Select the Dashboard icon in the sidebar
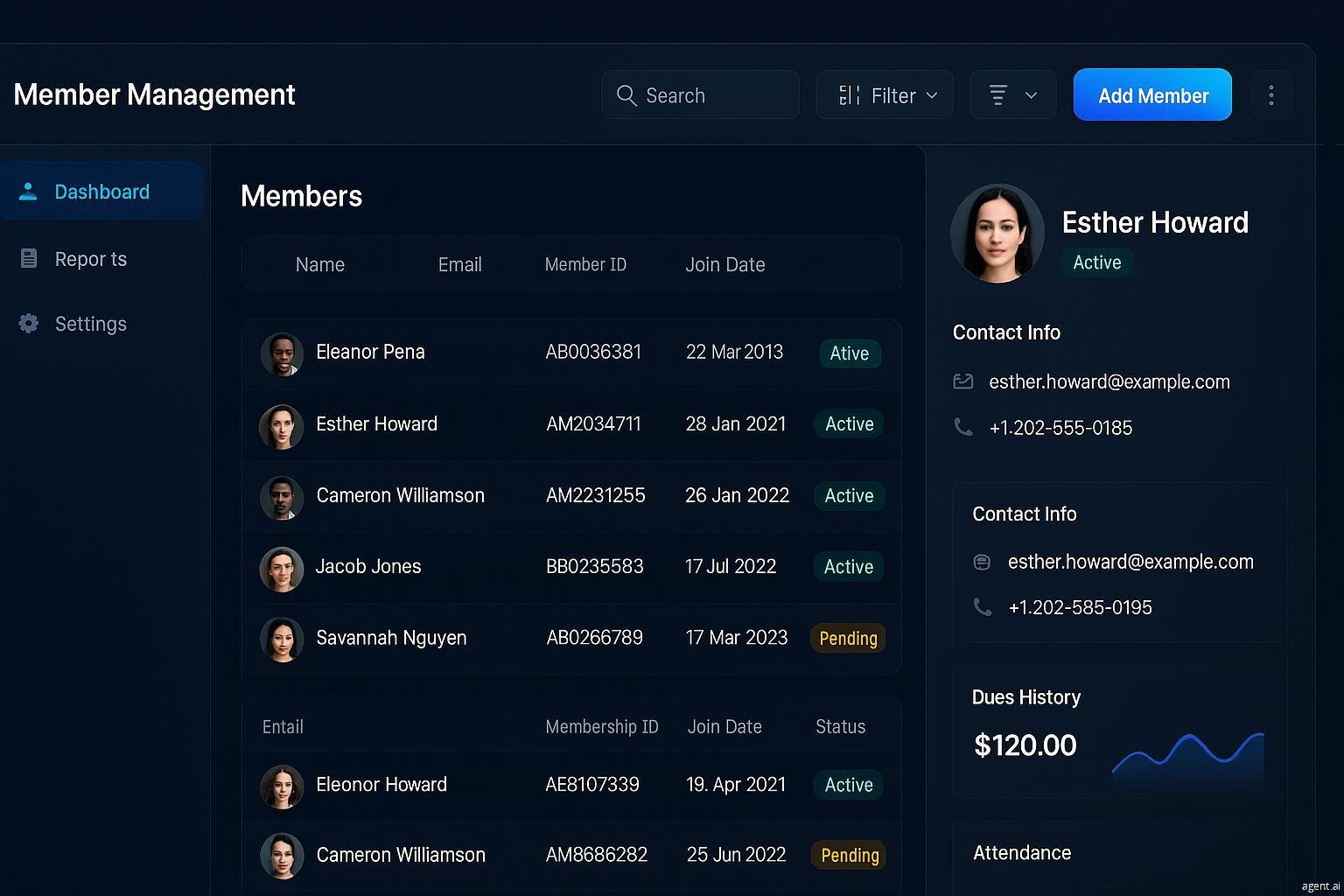The height and width of the screenshot is (896, 1344). click(29, 191)
